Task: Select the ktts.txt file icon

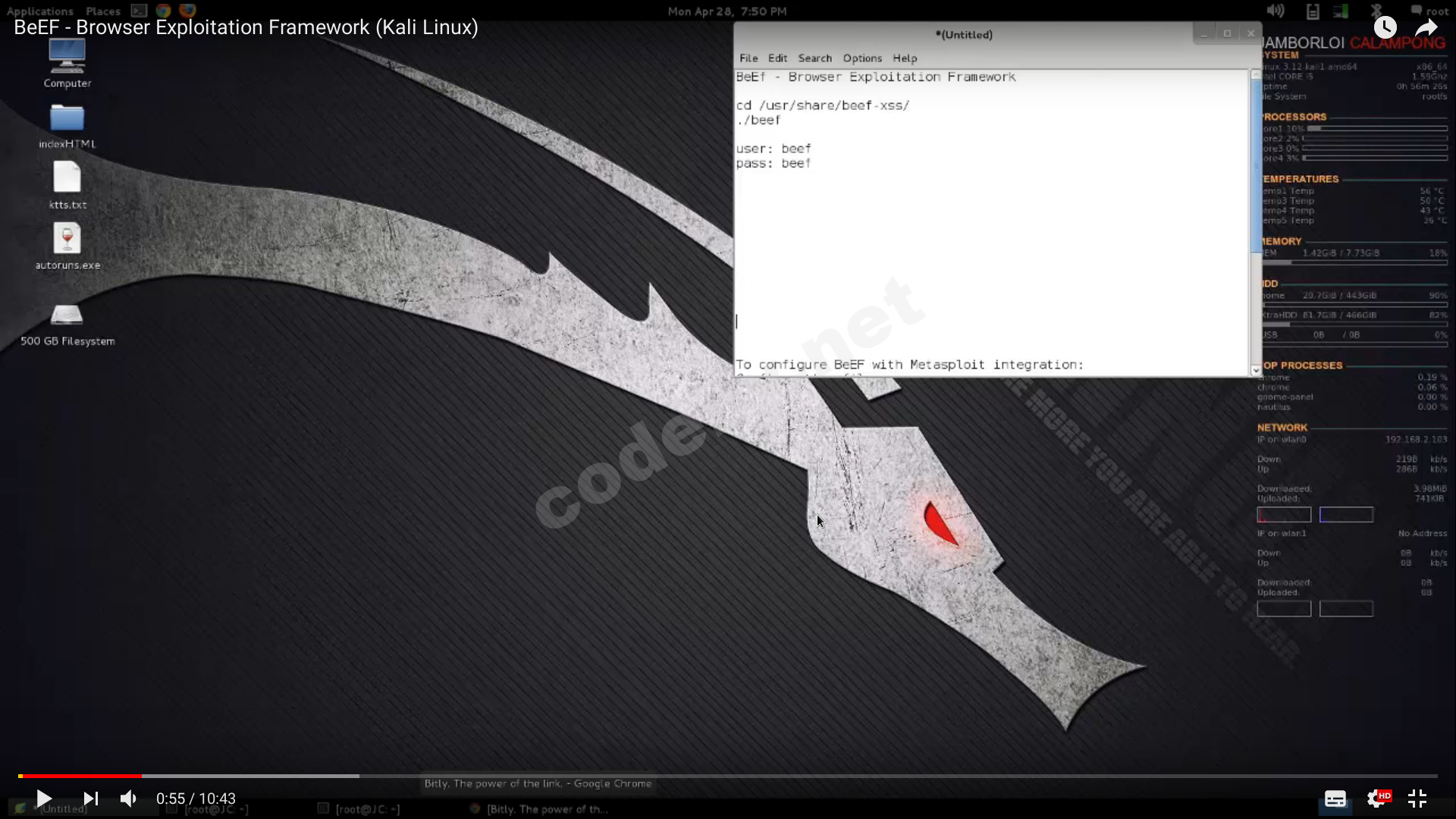Action: [67, 186]
